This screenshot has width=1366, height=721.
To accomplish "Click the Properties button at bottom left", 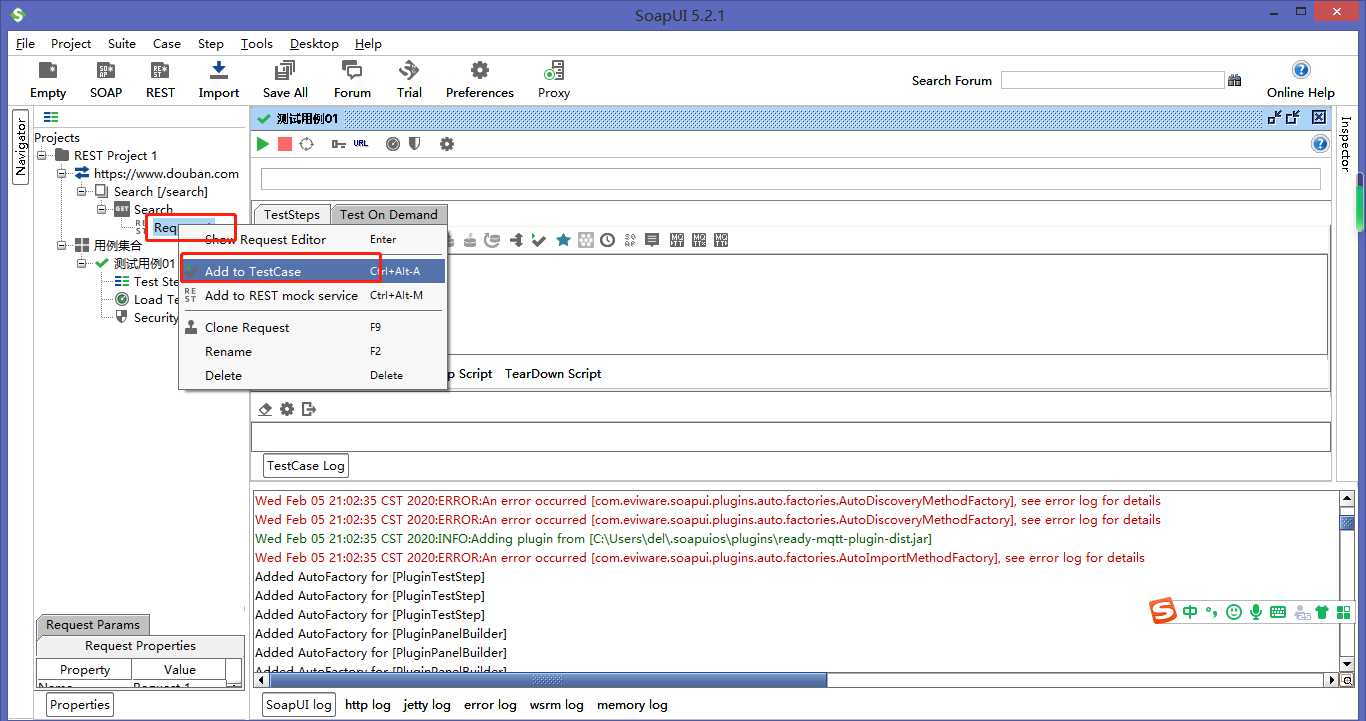I will (x=80, y=704).
